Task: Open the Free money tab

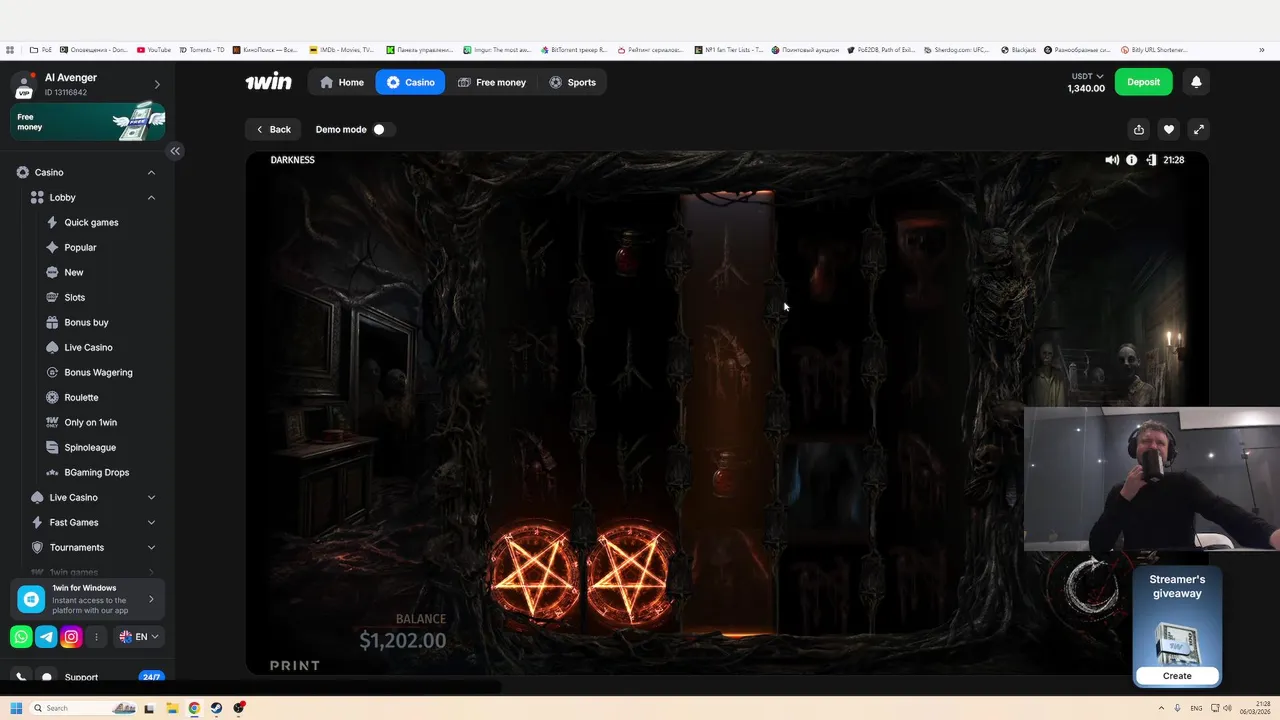Action: (x=492, y=82)
